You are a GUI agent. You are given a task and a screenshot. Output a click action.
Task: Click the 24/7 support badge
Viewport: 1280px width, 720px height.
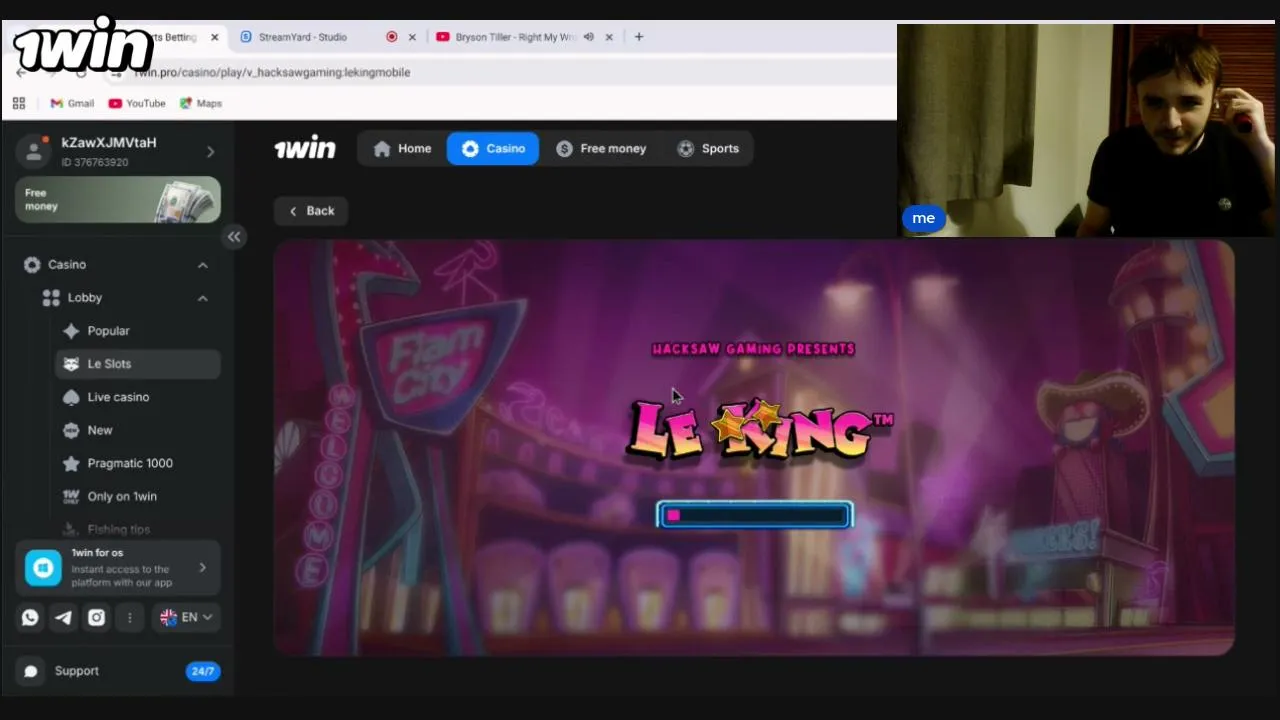tap(203, 671)
